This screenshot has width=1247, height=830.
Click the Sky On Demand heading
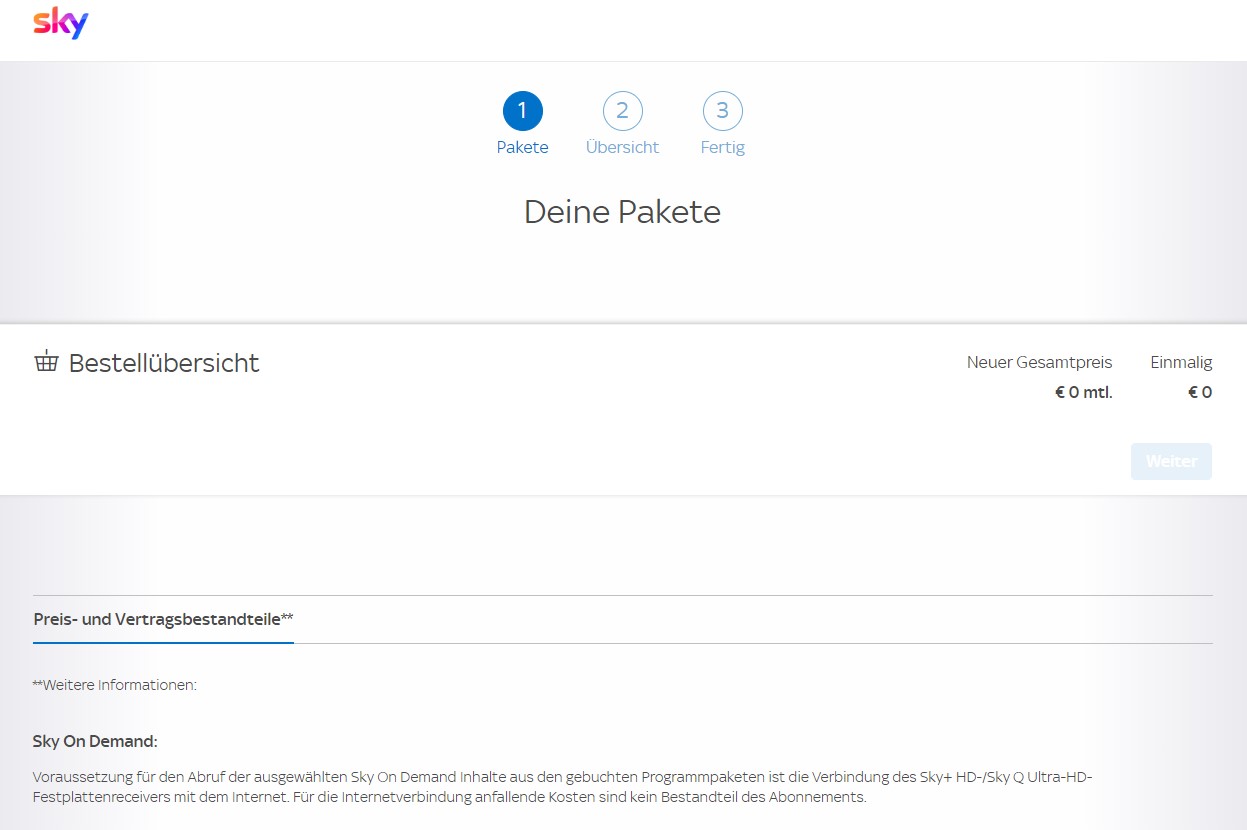pos(95,741)
